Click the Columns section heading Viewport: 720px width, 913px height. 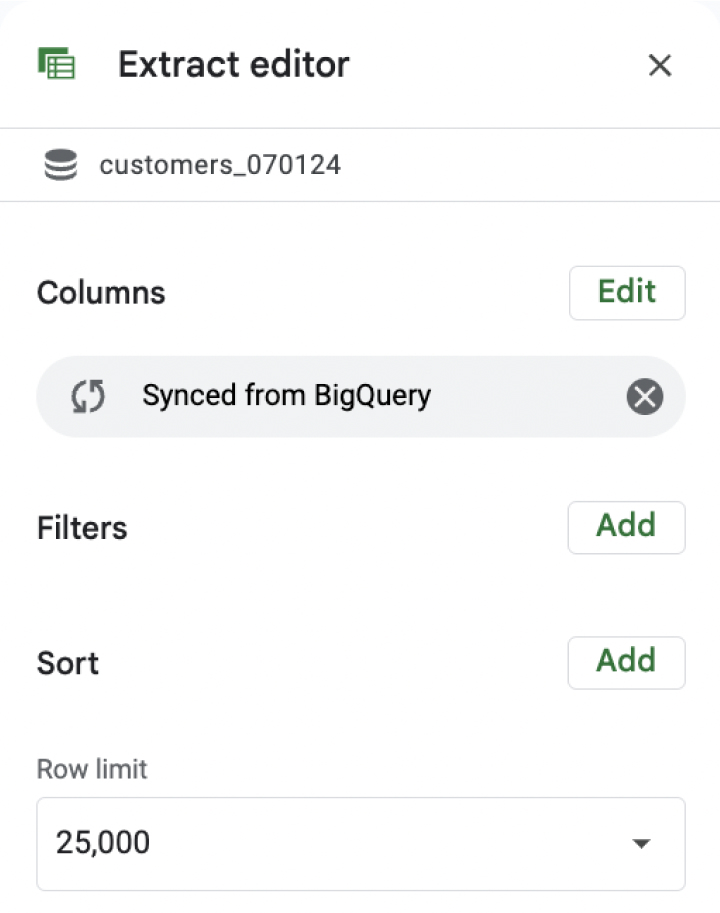pyautogui.click(x=101, y=292)
